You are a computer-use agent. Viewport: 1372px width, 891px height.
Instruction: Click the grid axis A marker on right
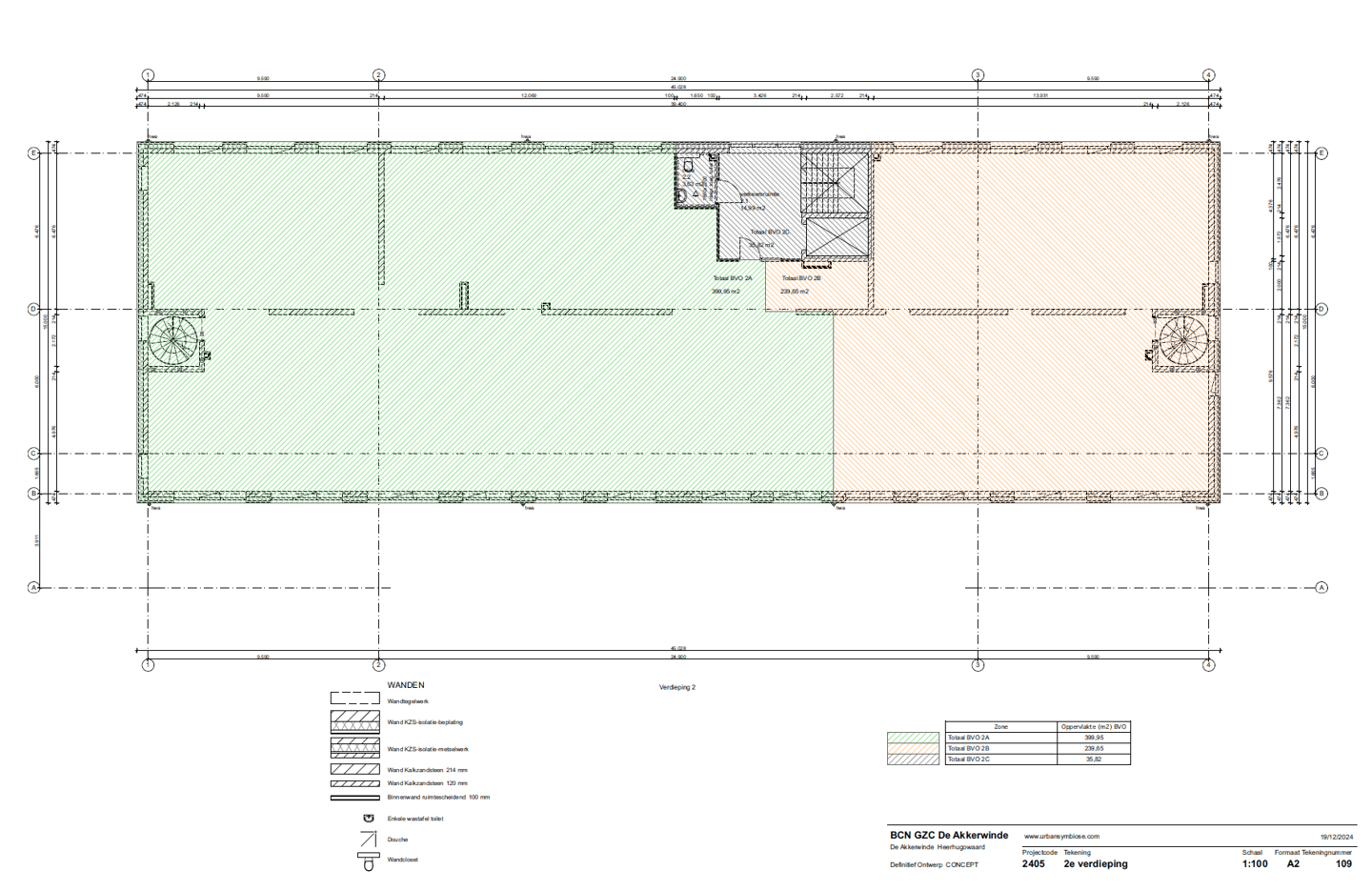tap(1322, 587)
